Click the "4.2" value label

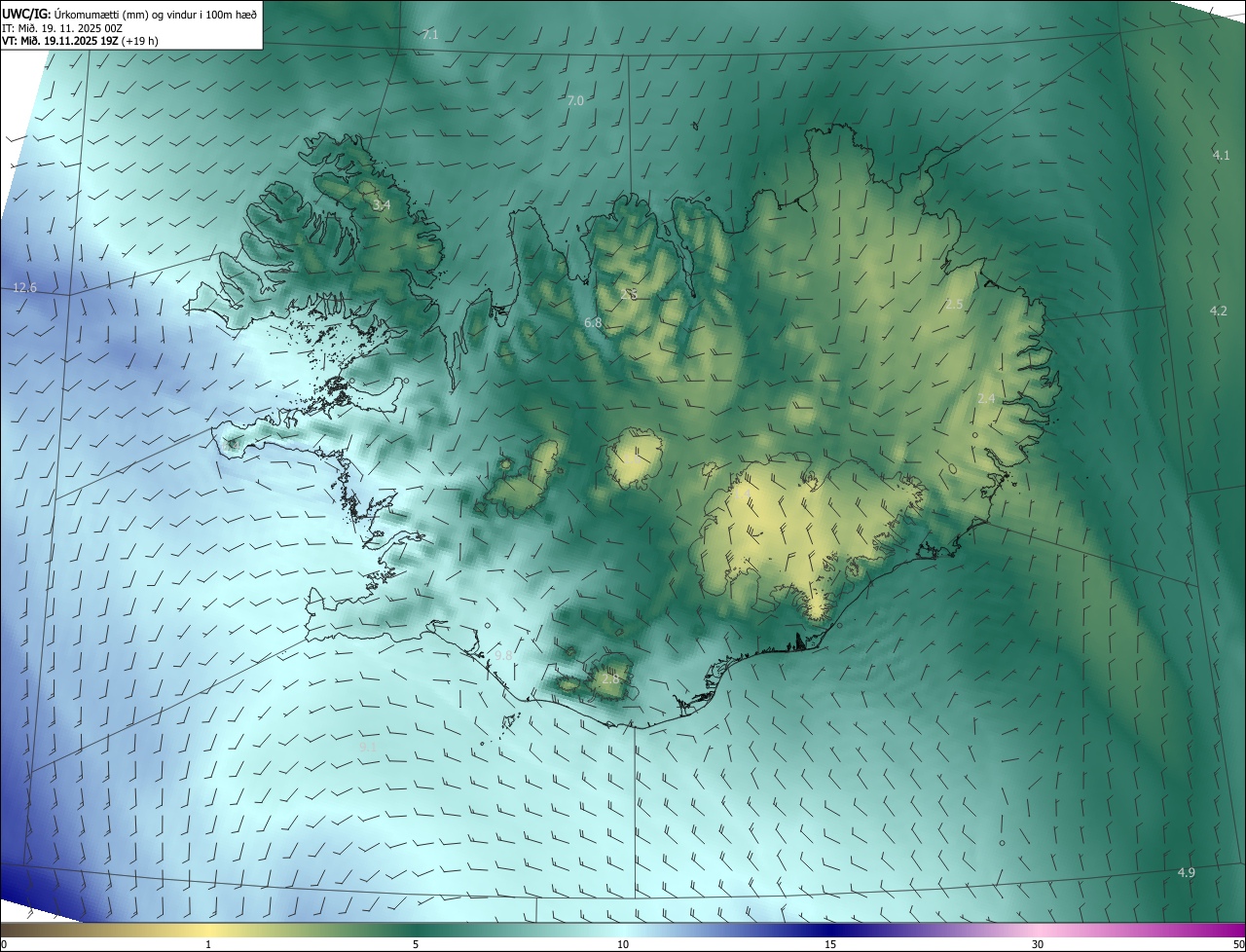[1219, 311]
